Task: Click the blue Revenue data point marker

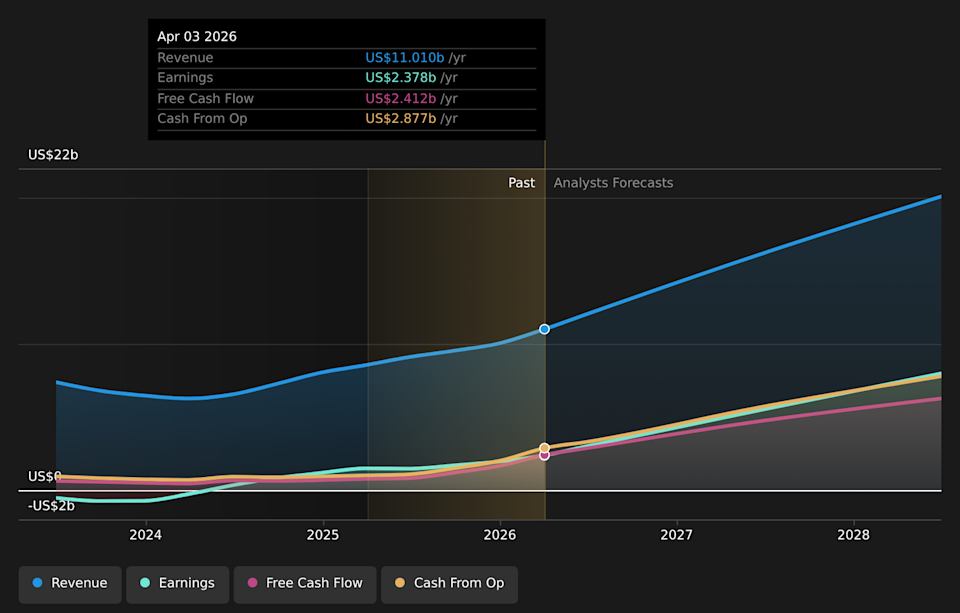Action: tap(544, 329)
